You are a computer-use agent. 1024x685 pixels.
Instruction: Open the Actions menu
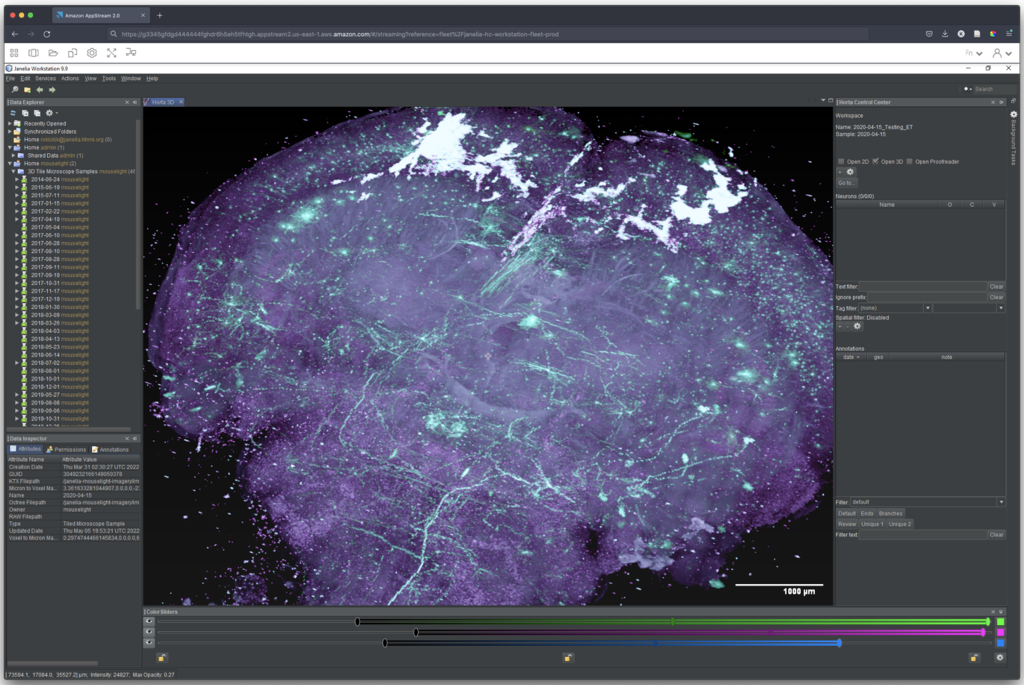click(70, 78)
